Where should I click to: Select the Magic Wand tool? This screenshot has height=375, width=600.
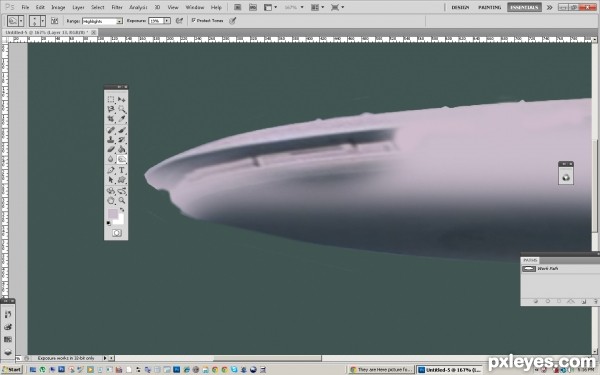122,109
